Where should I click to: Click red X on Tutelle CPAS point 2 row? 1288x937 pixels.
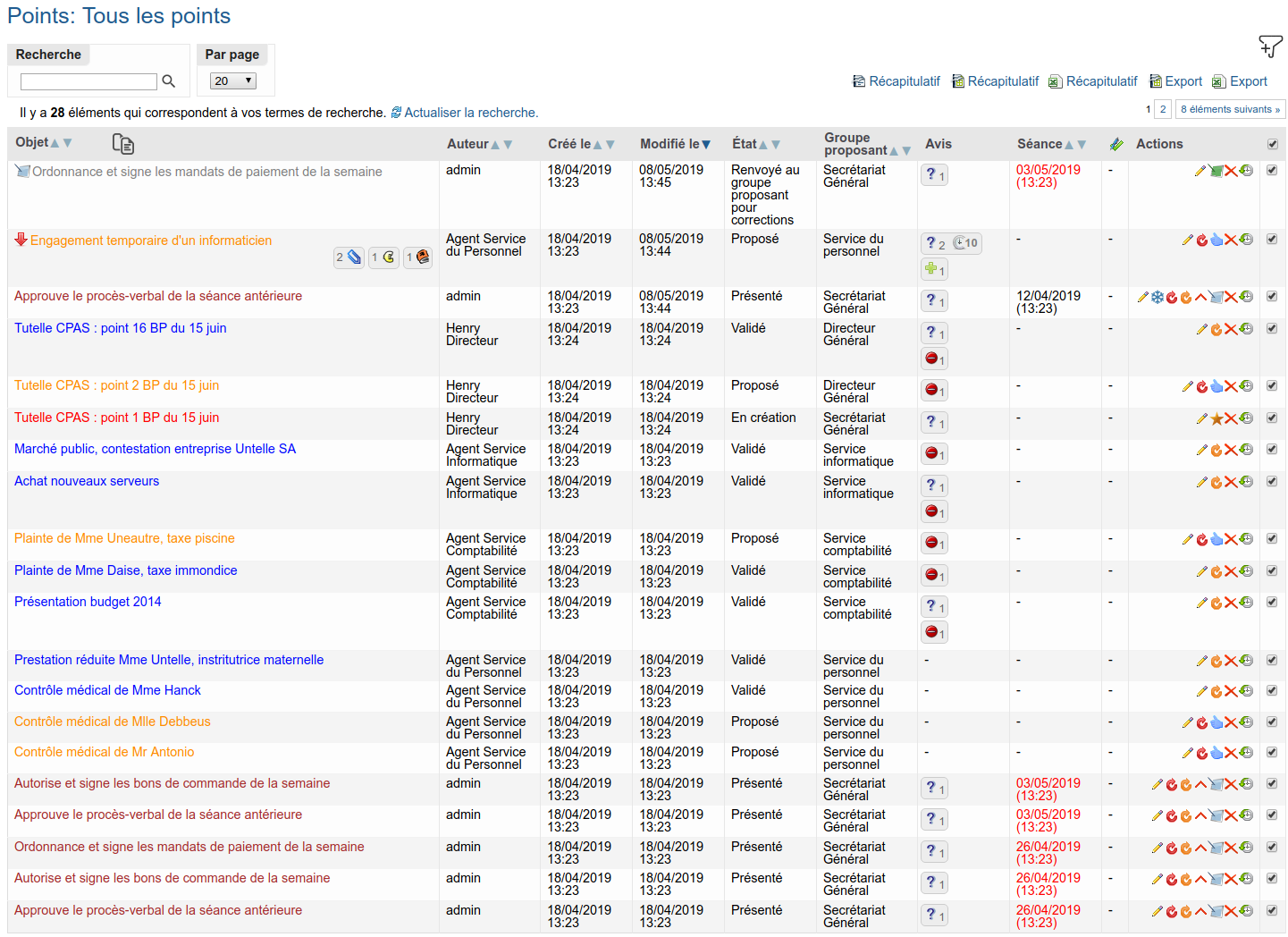pos(1231,386)
